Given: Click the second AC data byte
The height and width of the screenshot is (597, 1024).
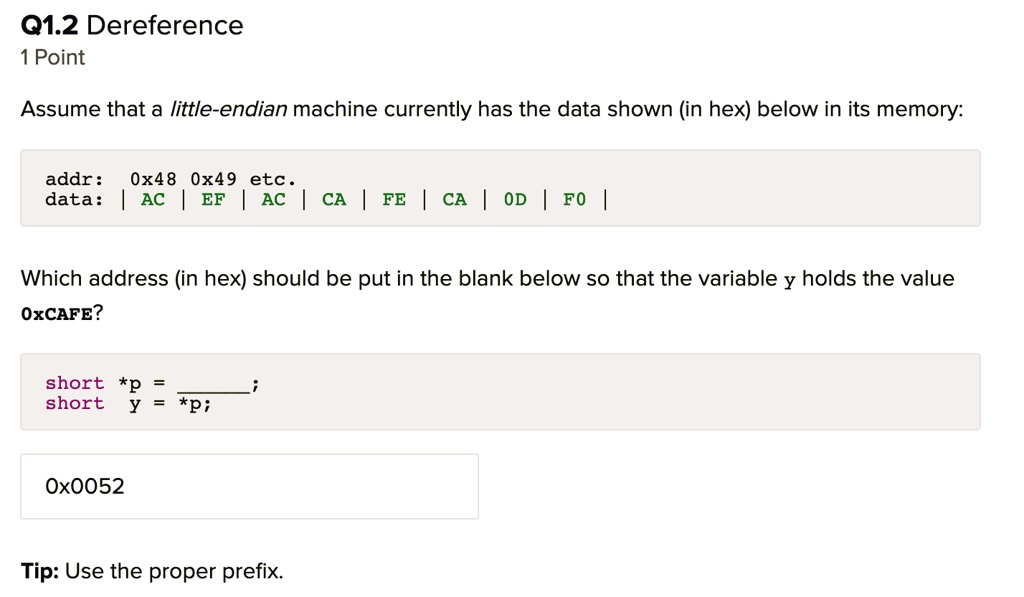Looking at the screenshot, I should click(274, 199).
